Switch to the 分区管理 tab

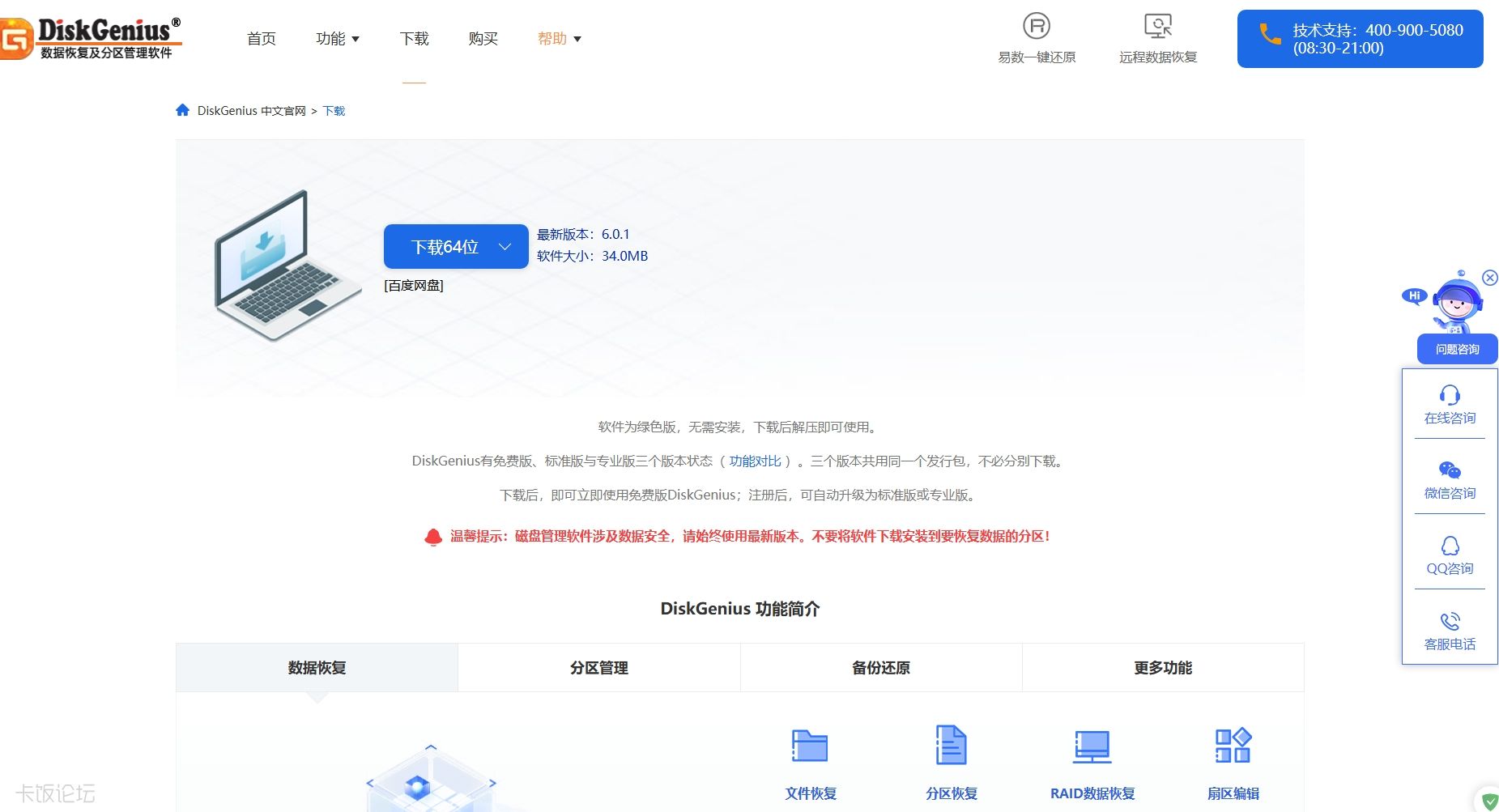pyautogui.click(x=599, y=668)
